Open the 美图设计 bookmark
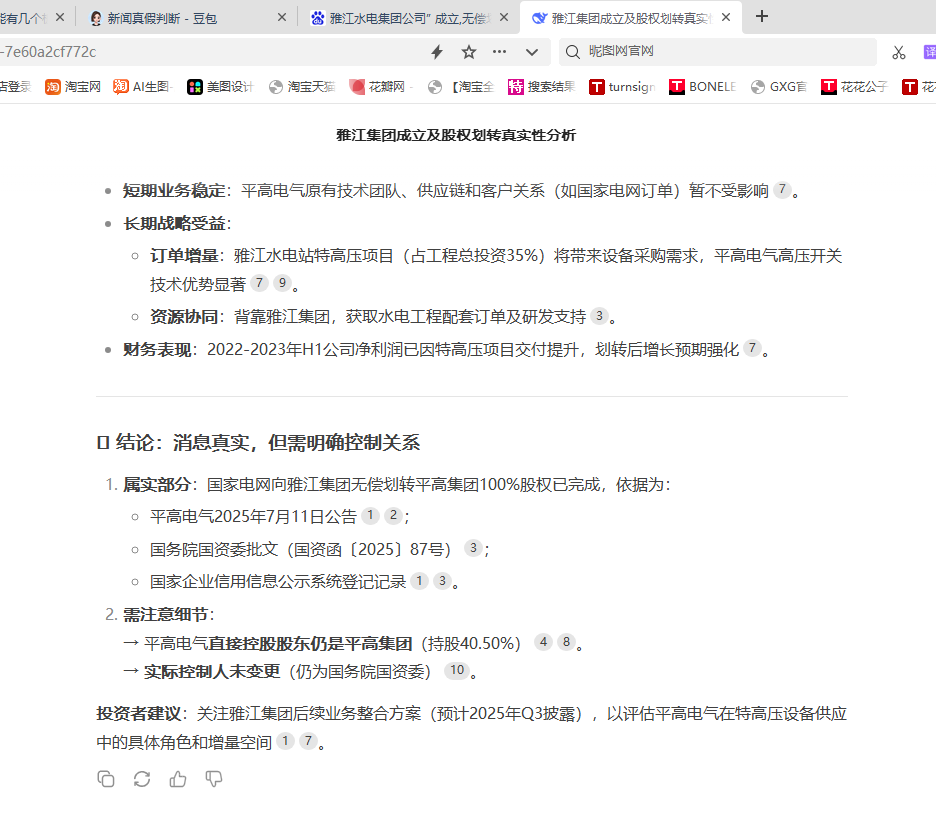Image resolution: width=936 pixels, height=839 pixels. click(220, 87)
